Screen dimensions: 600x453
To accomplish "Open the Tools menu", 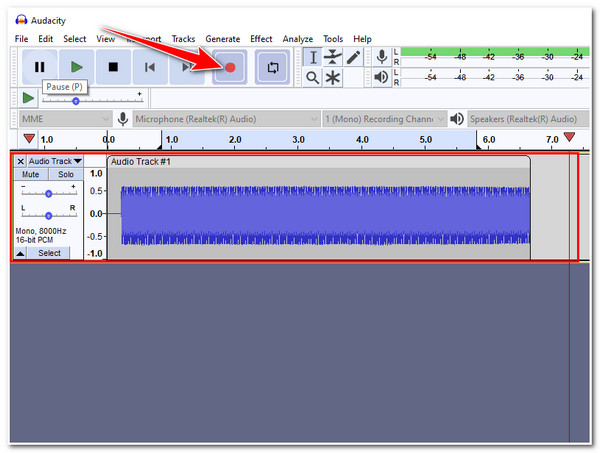I will [333, 39].
